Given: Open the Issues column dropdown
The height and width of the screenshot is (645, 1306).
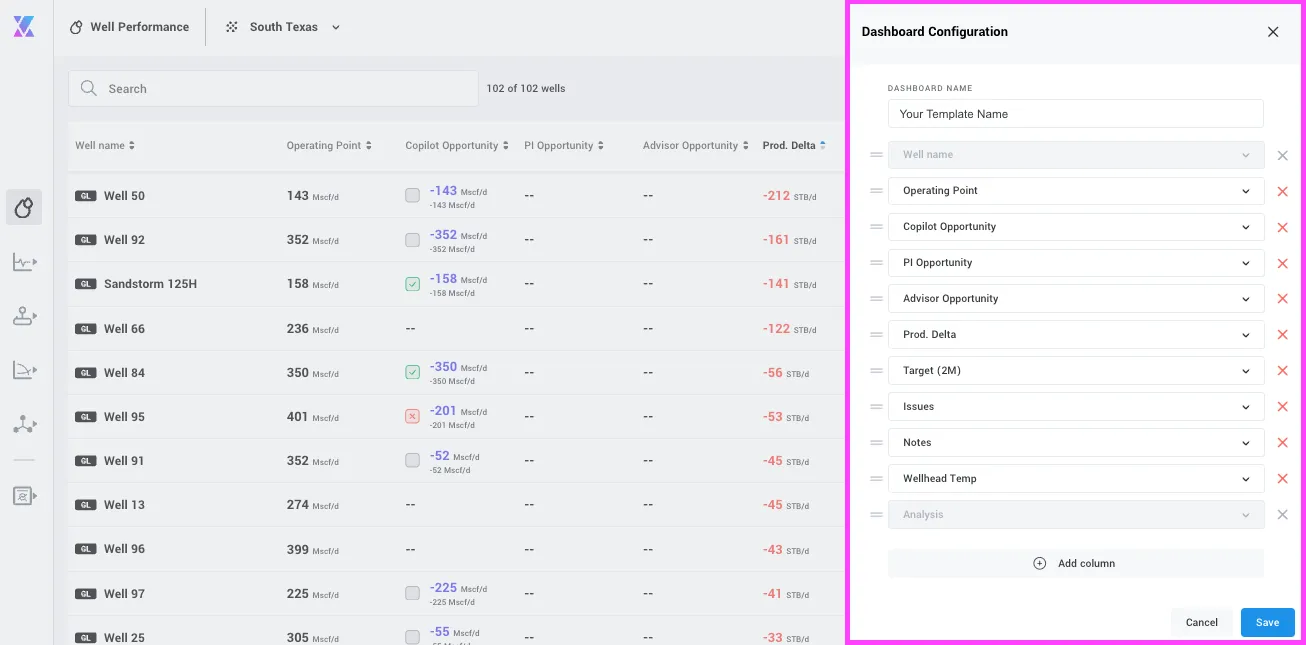Looking at the screenshot, I should 1076,407.
